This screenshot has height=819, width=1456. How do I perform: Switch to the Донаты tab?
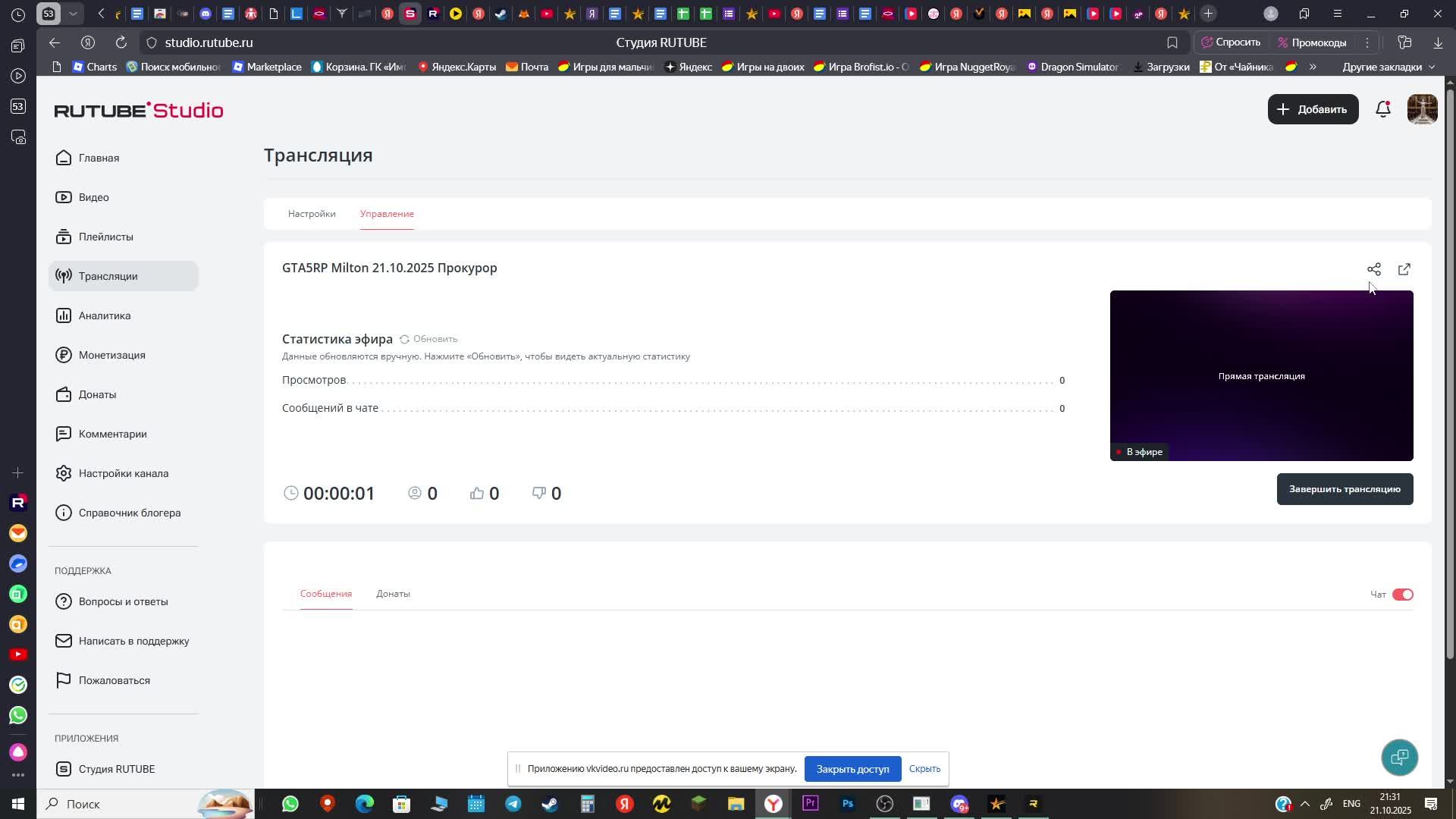tap(393, 594)
